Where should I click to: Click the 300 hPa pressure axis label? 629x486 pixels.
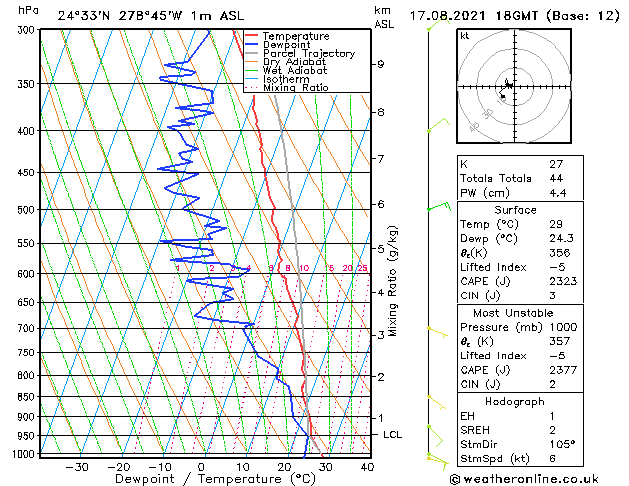pos(26,30)
